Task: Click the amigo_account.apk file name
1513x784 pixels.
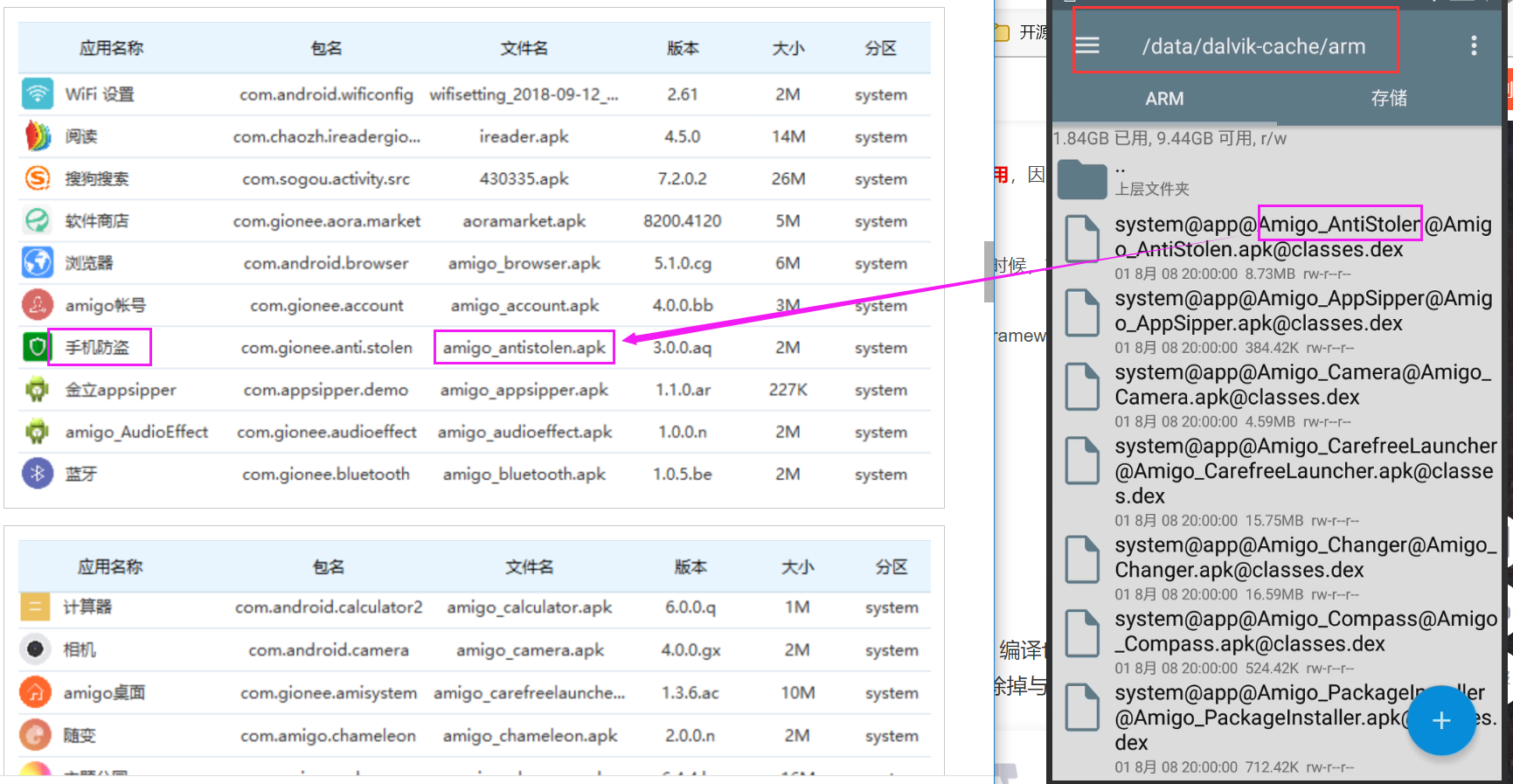Action: pos(524,305)
